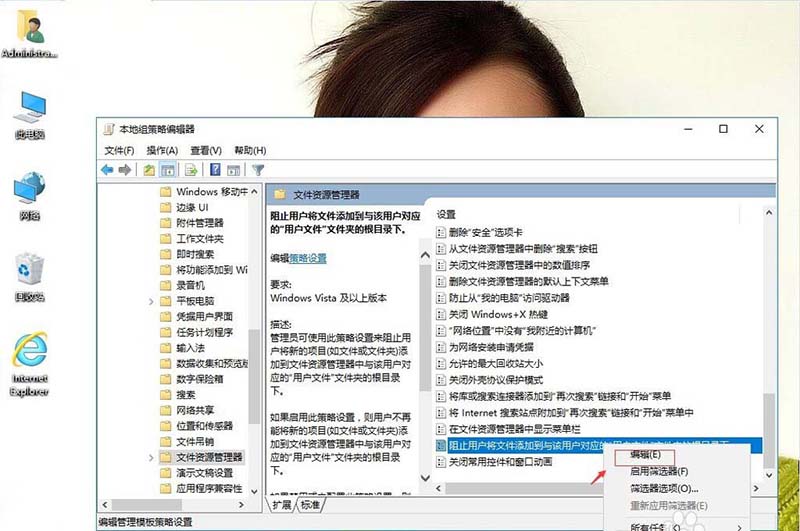Click the settings list scroll up arrow
800x531 pixels.
[x=769, y=212]
